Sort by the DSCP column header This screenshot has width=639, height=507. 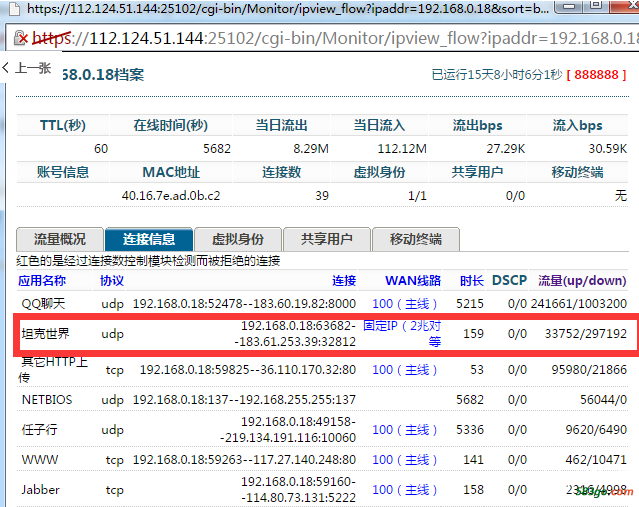509,280
